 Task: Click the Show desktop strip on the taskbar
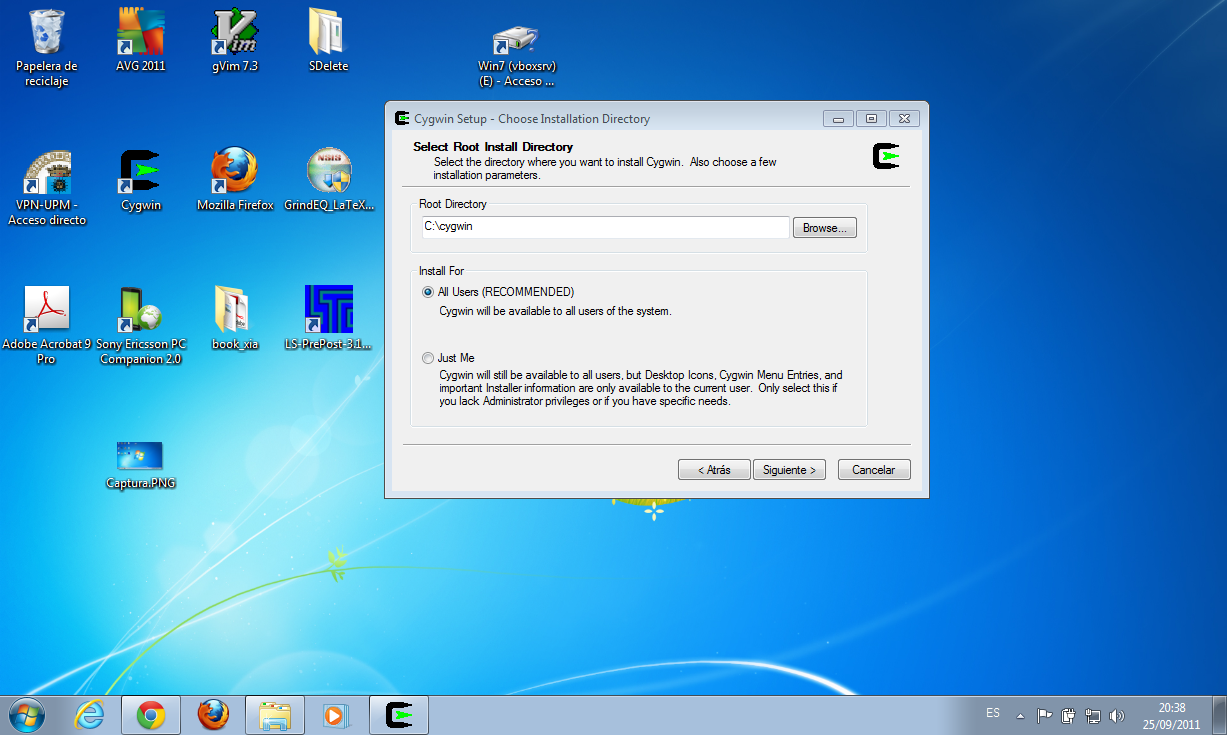pos(1219,715)
